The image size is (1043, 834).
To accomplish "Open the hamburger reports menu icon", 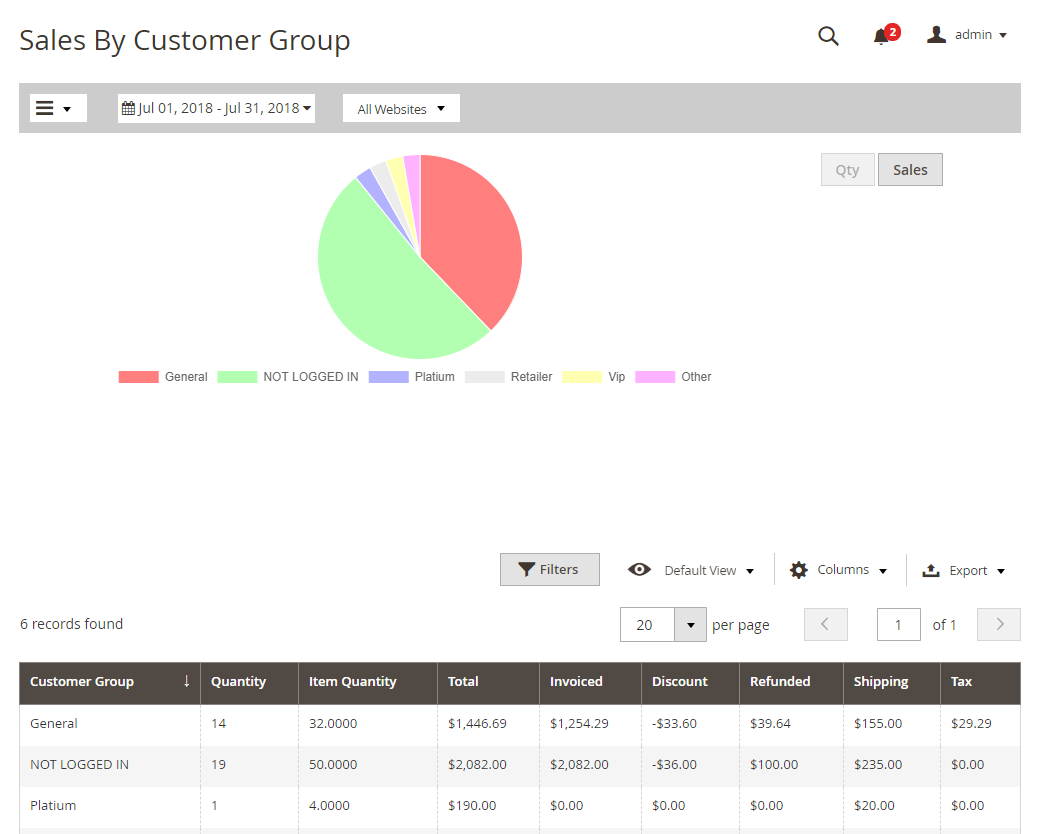I will coord(45,108).
